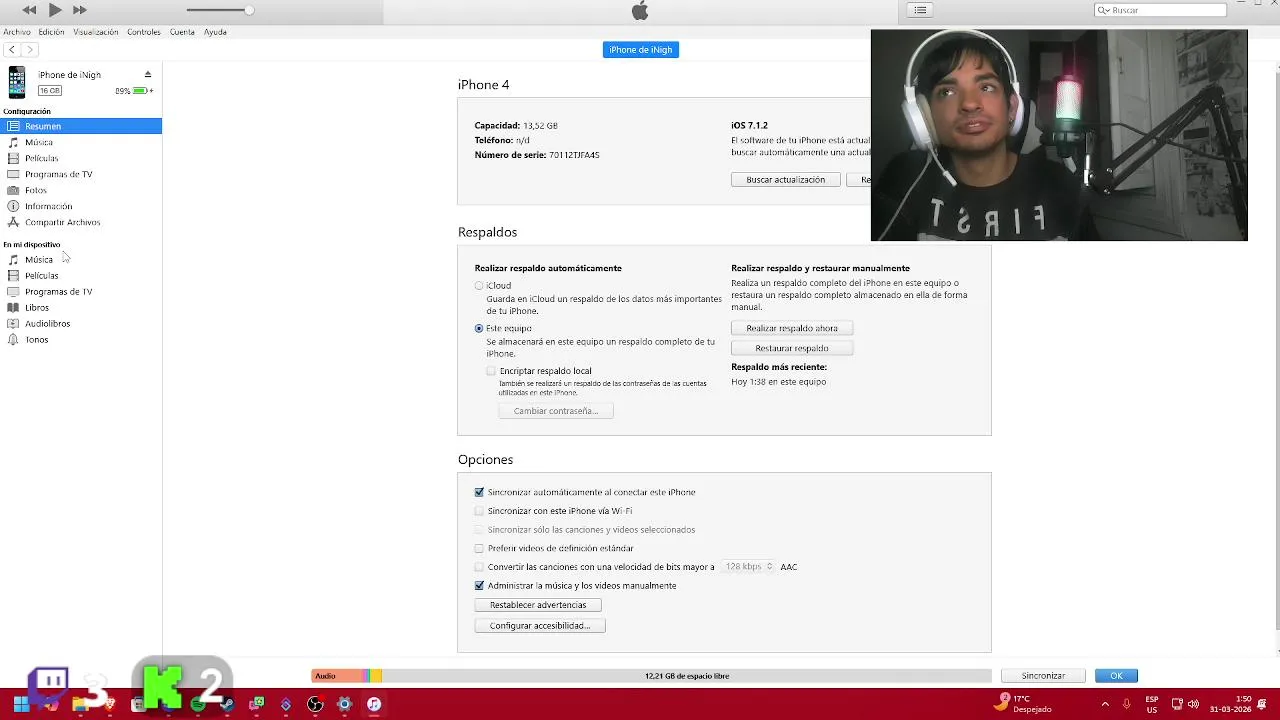
Task: Select the Este equipo backup radio option
Action: [479, 328]
